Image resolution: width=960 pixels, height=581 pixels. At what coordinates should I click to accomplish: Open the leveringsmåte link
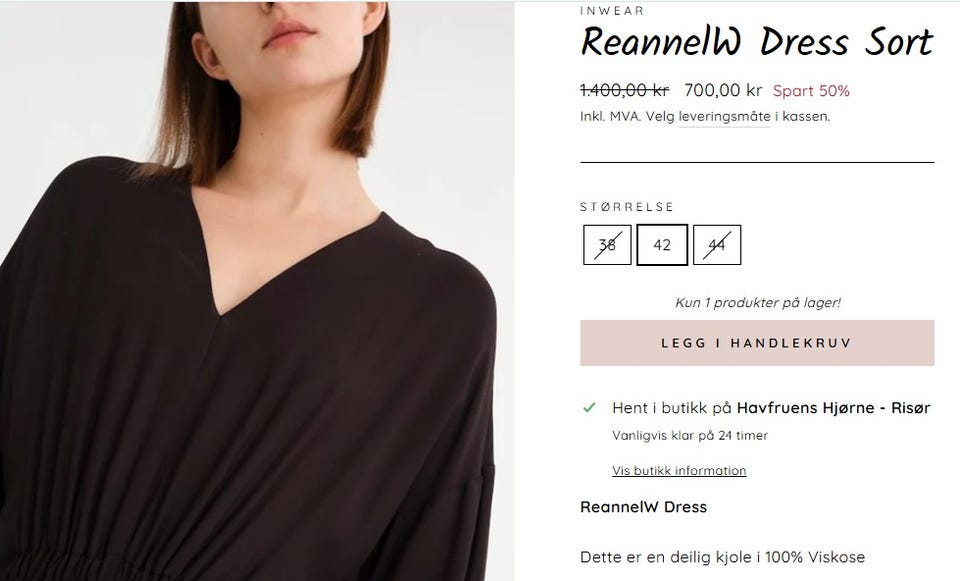click(724, 116)
